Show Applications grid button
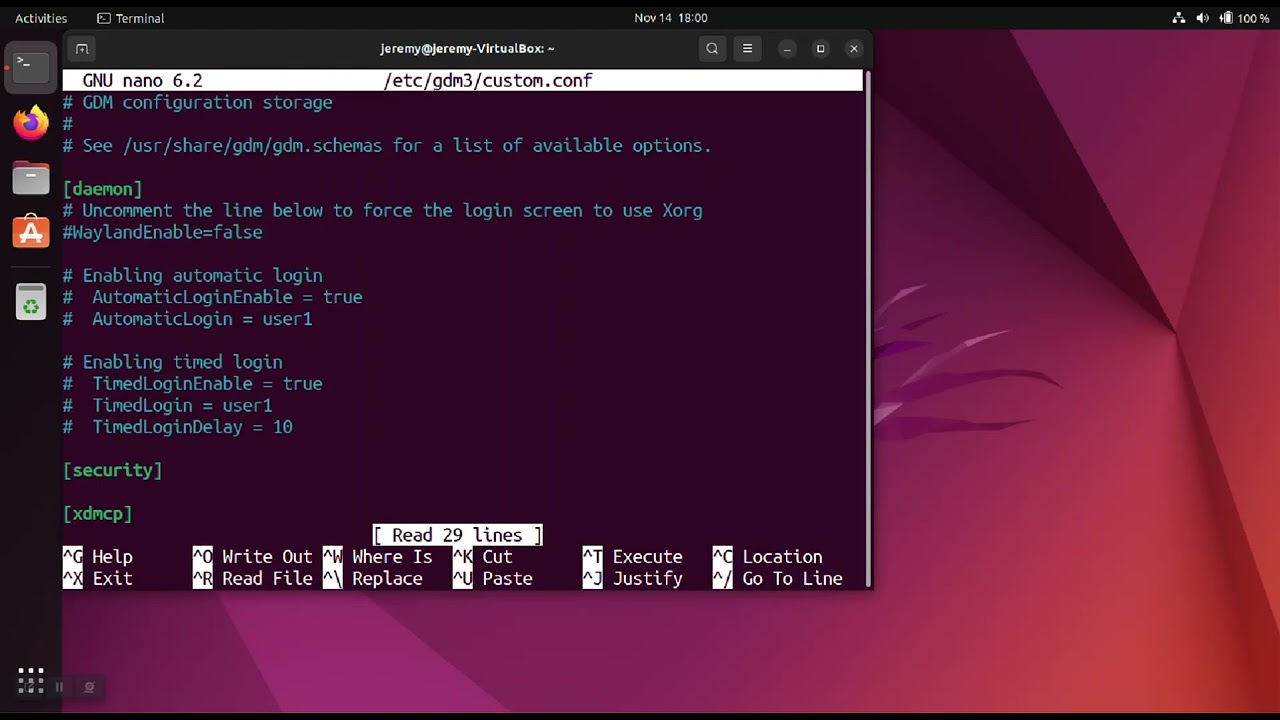Screen dimensions: 1280x720 click(31, 680)
